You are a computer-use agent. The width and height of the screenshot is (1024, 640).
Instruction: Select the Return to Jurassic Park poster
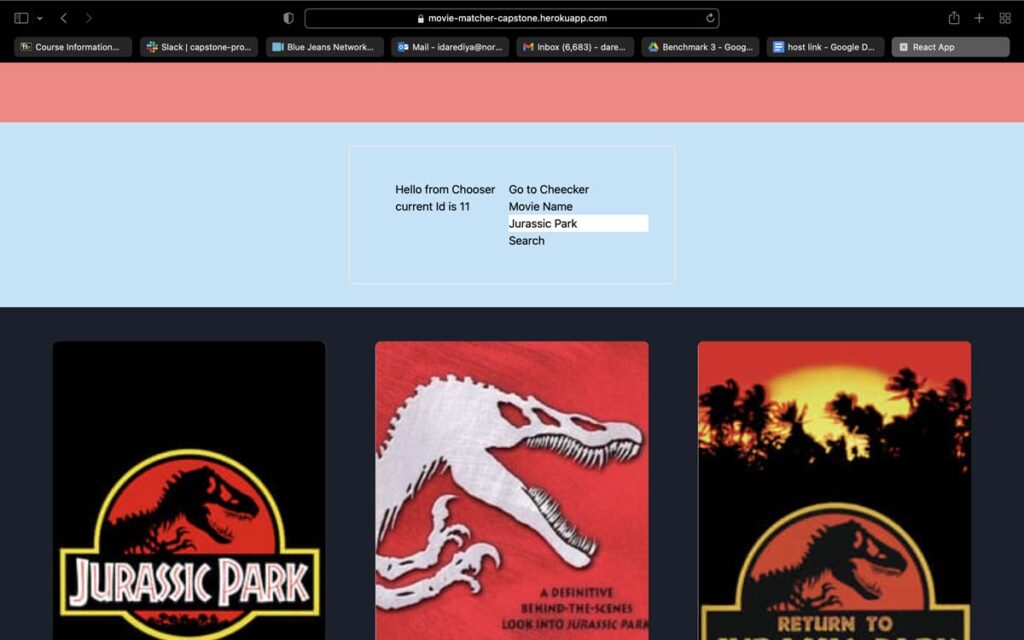[x=835, y=490]
